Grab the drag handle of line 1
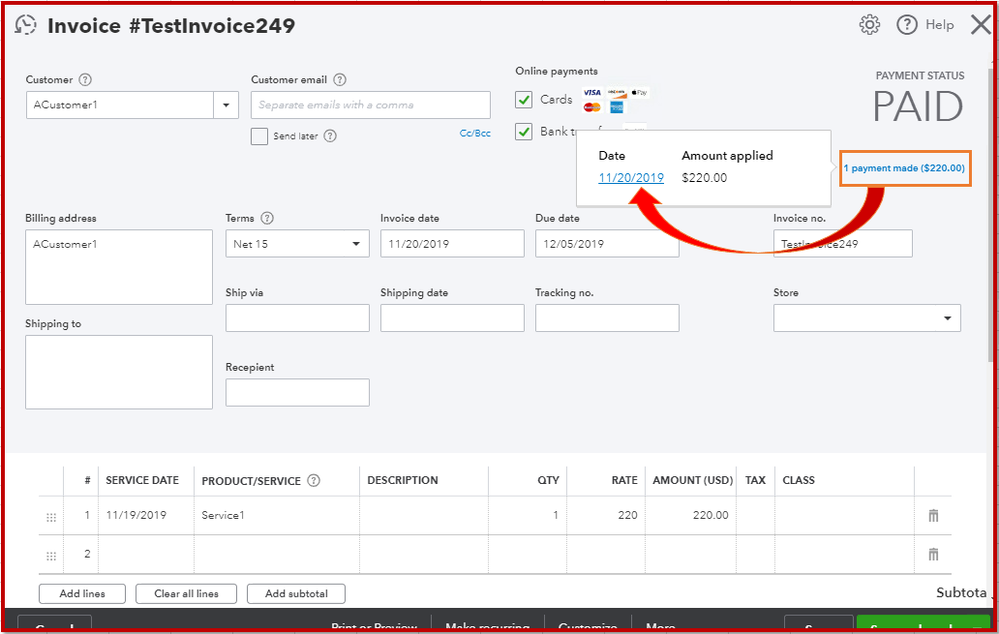 [x=51, y=517]
